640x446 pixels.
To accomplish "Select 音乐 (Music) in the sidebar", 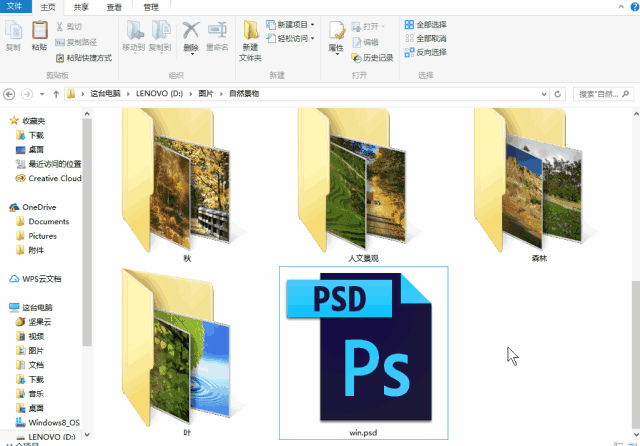I will coord(30,394).
